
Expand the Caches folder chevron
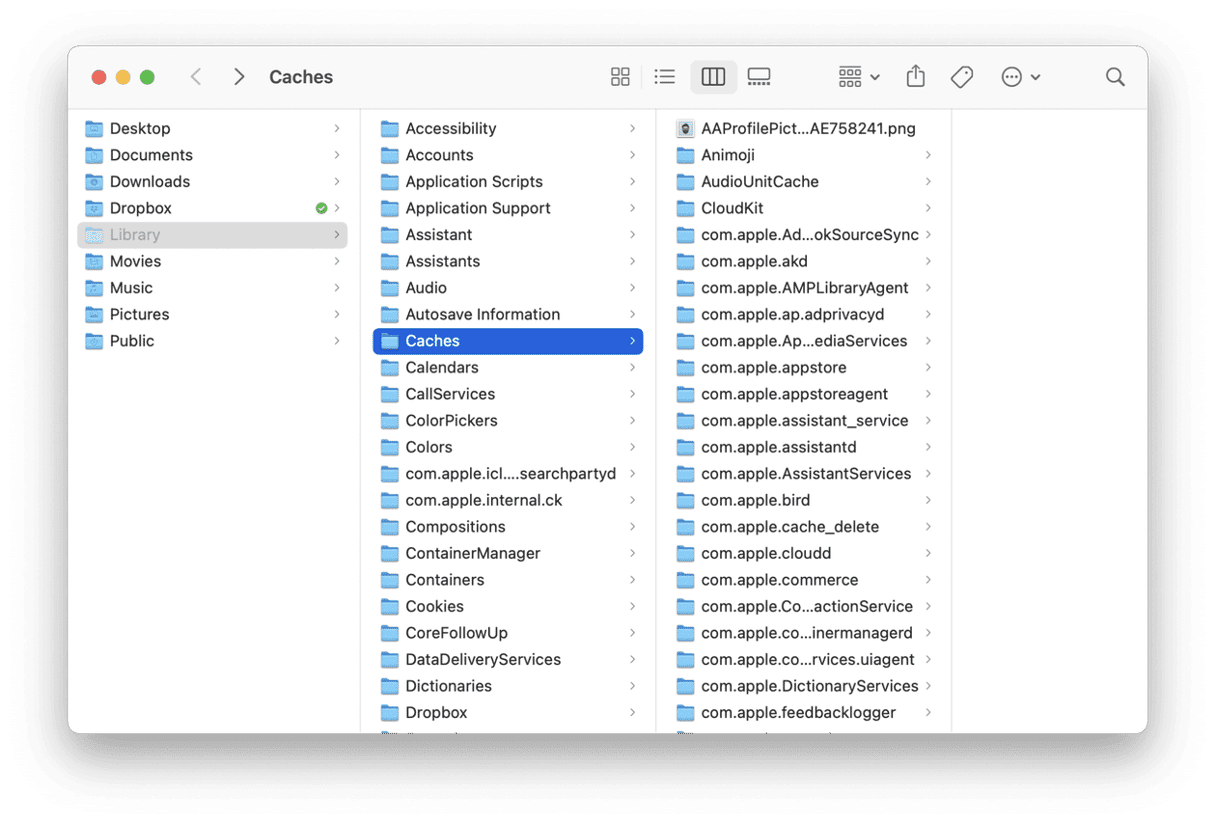point(632,341)
